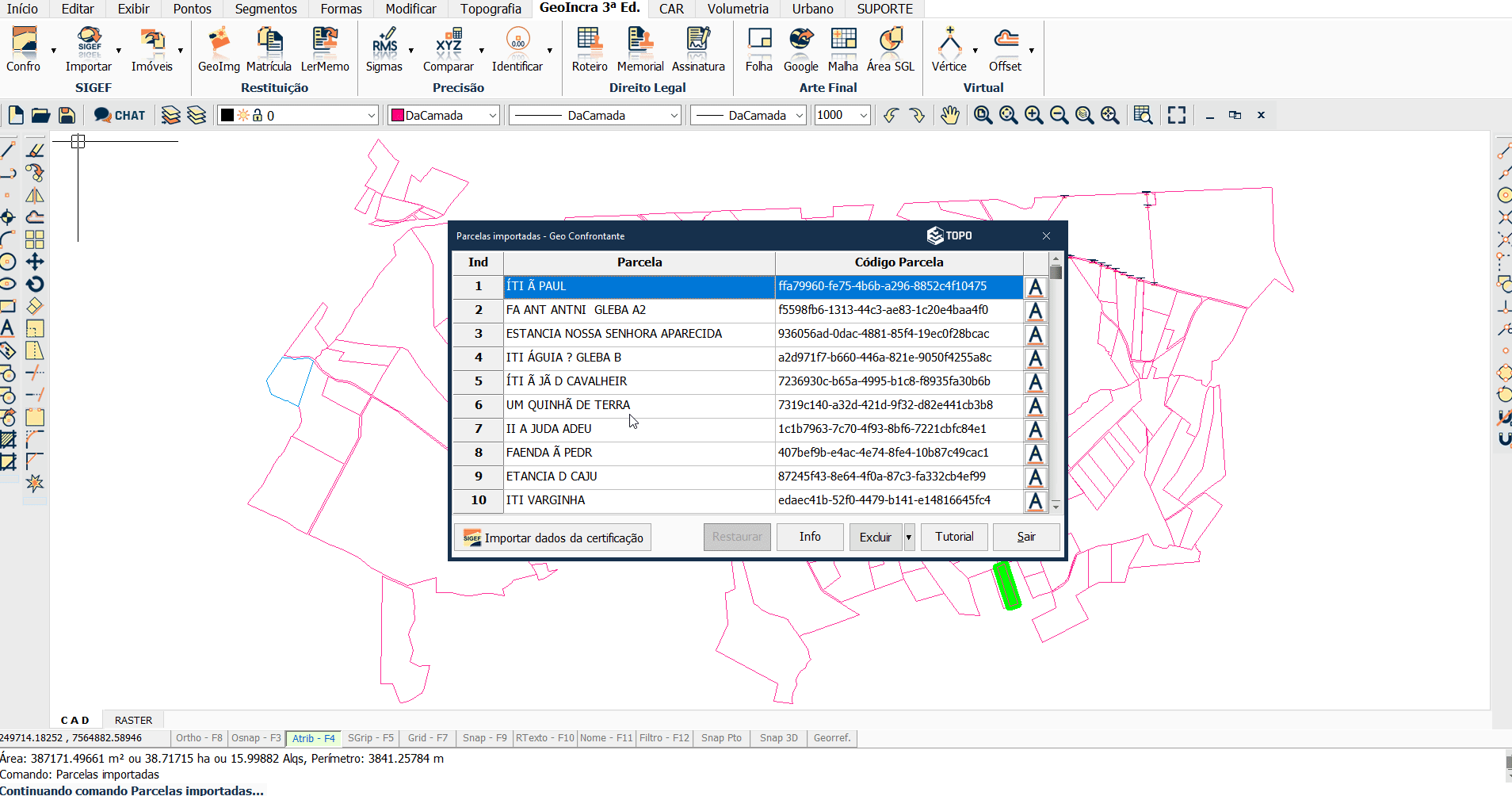Image resolution: width=1512 pixels, height=796 pixels.
Task: Click the Offset tool icon
Action: (x=1006, y=48)
